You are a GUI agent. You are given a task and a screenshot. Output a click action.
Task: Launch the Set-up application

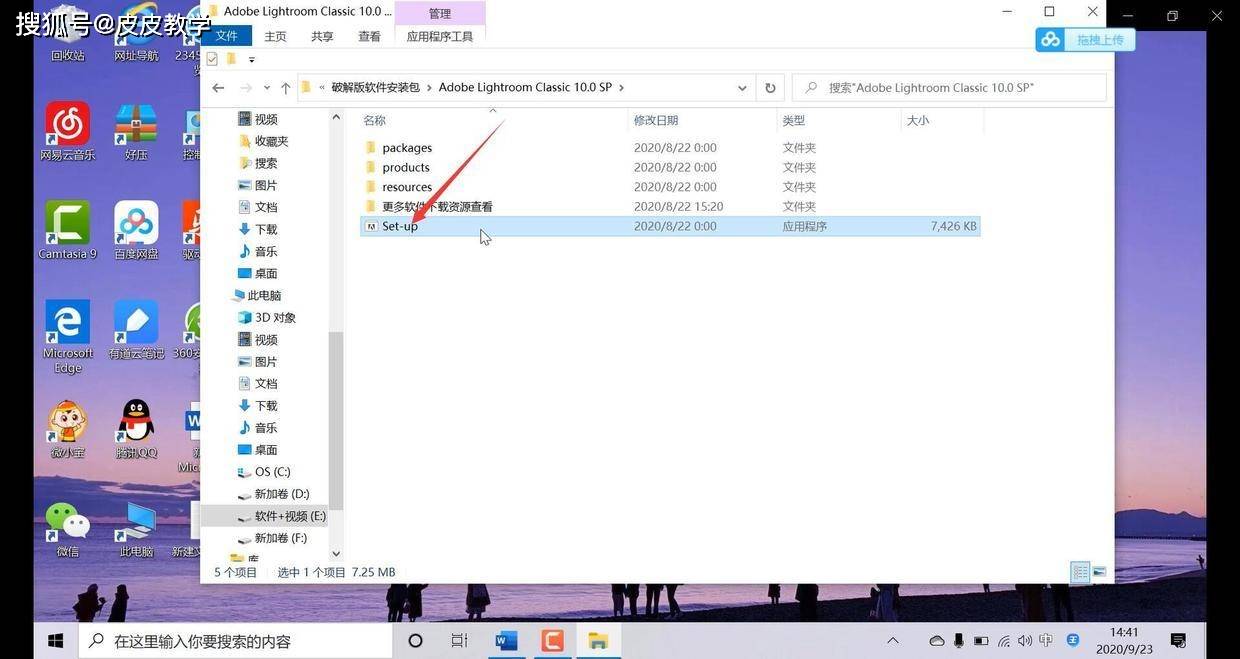(400, 226)
